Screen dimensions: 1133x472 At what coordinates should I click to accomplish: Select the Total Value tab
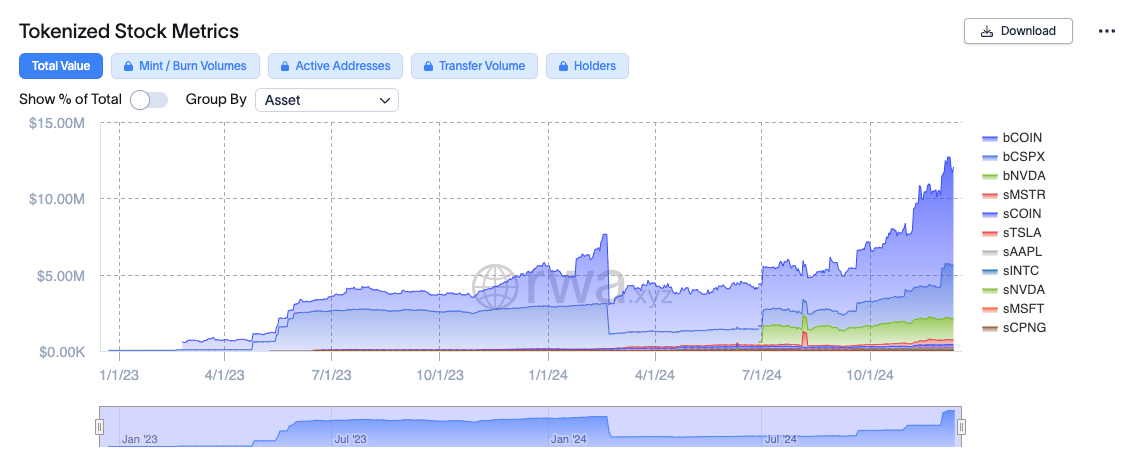[61, 66]
